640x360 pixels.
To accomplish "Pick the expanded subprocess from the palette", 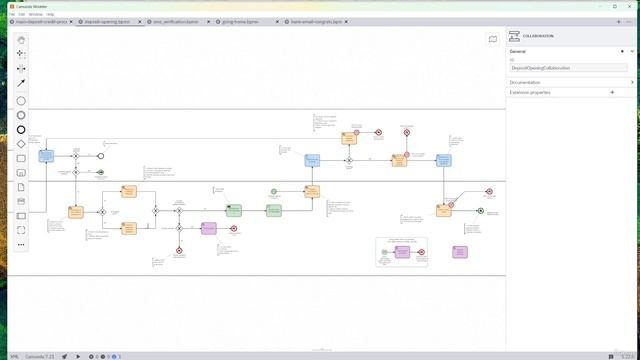I will pos(21,173).
